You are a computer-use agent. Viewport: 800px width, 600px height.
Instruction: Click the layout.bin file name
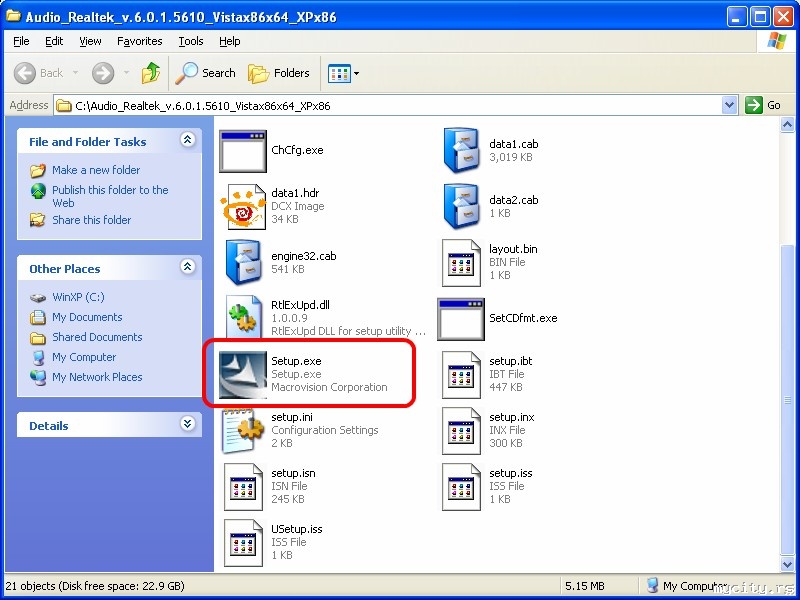click(x=513, y=249)
